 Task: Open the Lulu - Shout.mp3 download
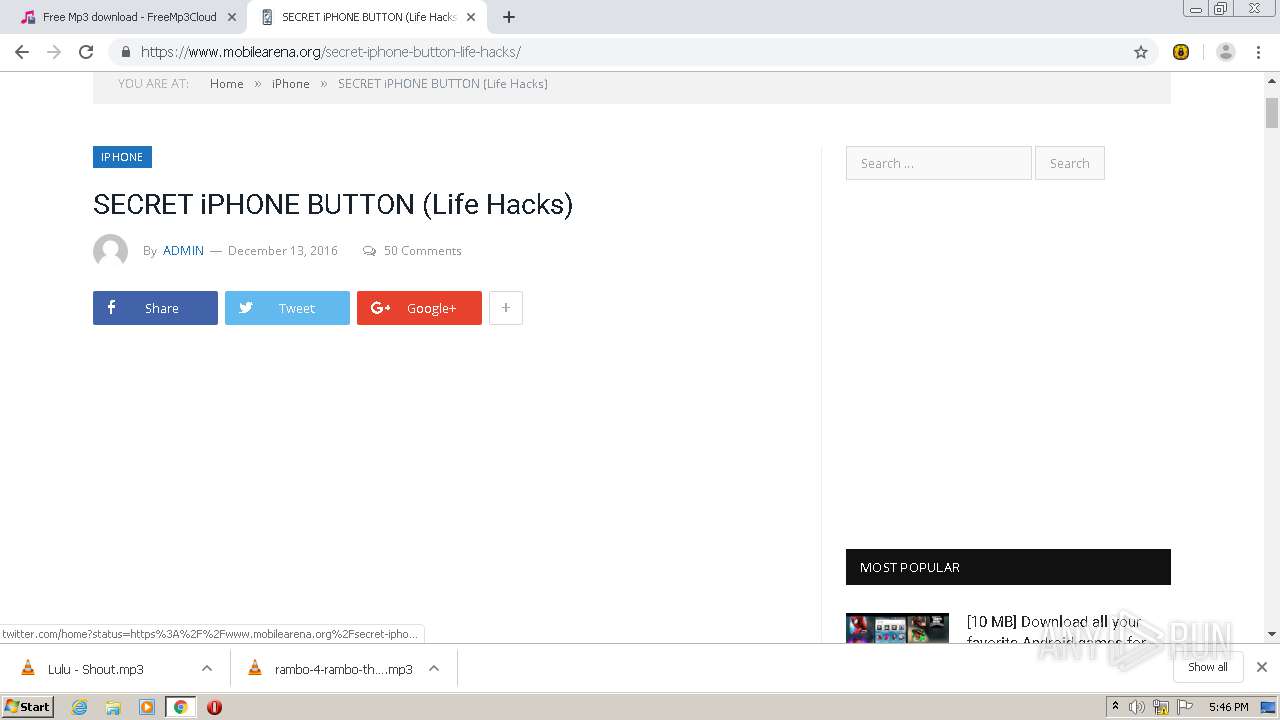pyautogui.click(x=95, y=669)
